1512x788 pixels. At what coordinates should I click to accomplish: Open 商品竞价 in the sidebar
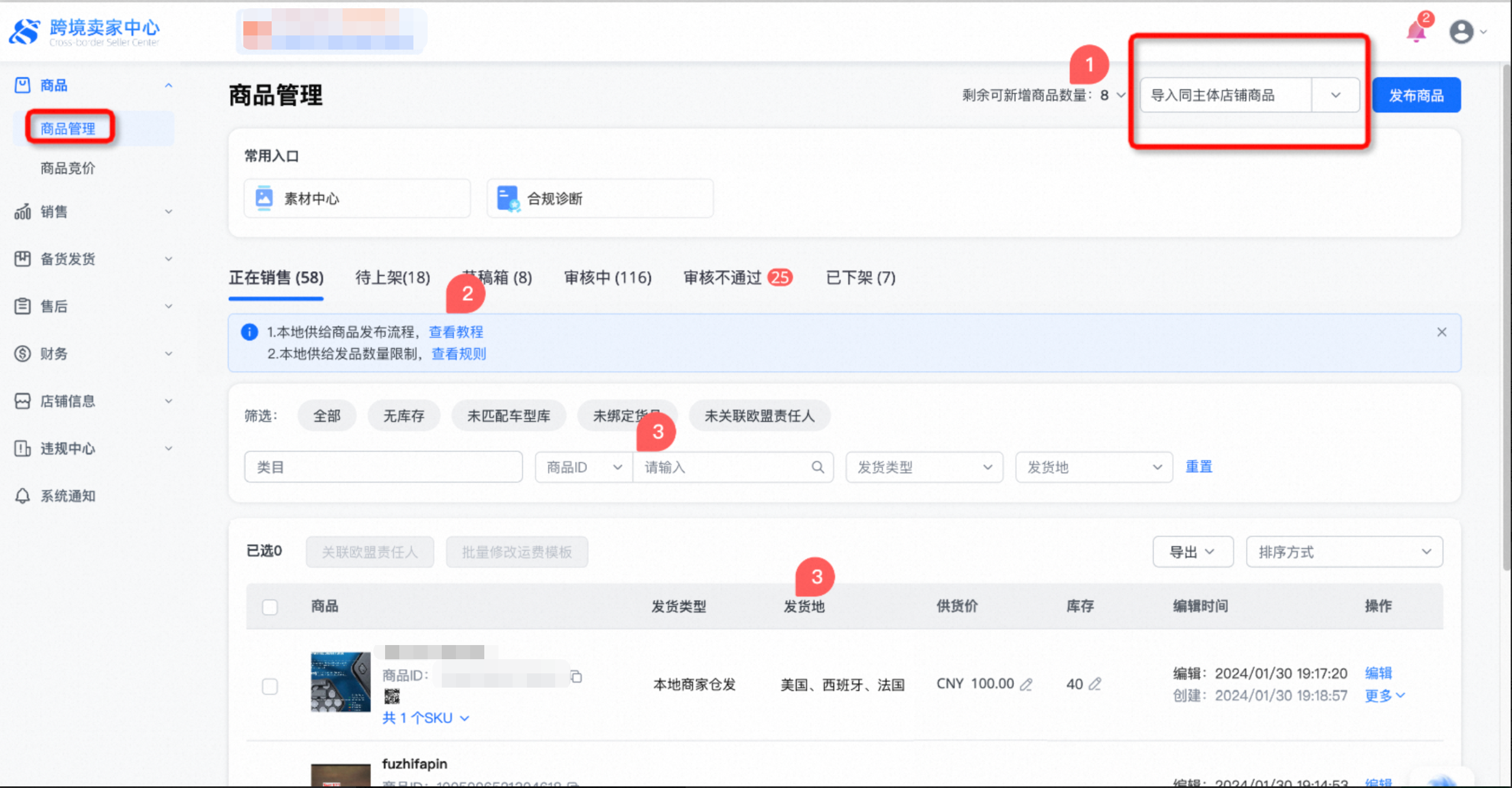(68, 168)
